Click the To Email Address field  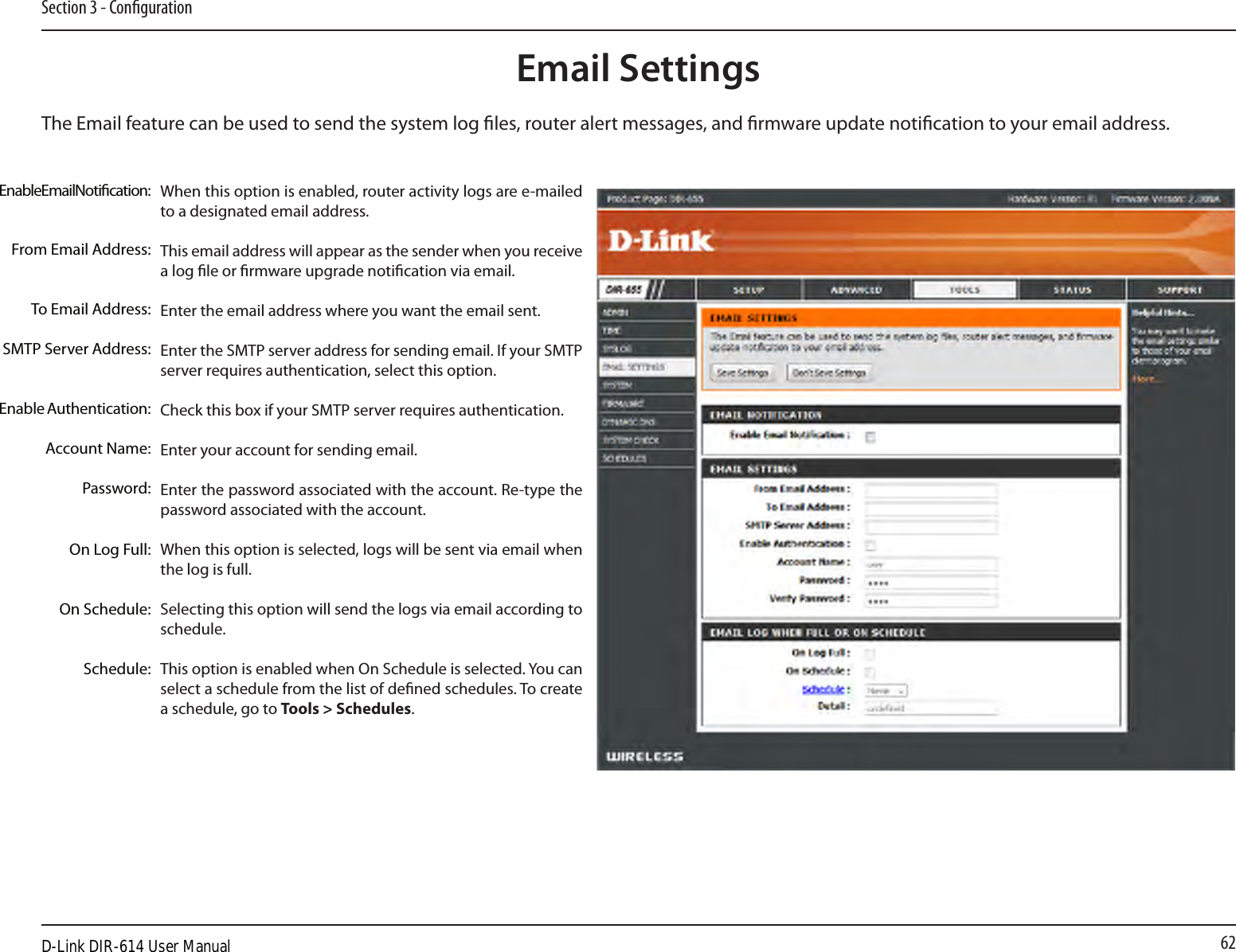(x=931, y=509)
